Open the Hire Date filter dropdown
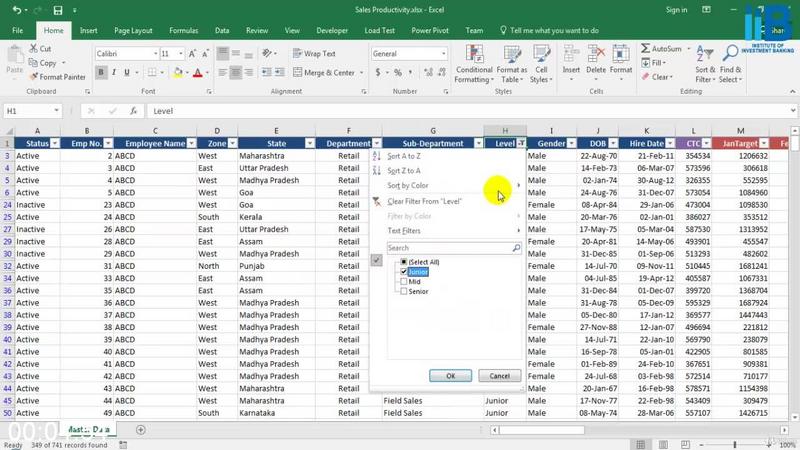Screen dimensions: 800x450 [670, 143]
